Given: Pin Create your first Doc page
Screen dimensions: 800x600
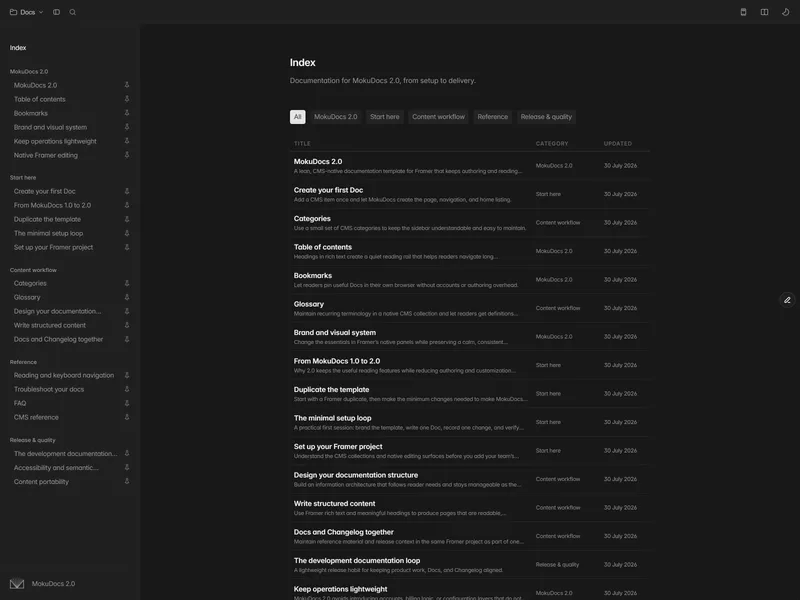Looking at the screenshot, I should pyautogui.click(x=127, y=191).
